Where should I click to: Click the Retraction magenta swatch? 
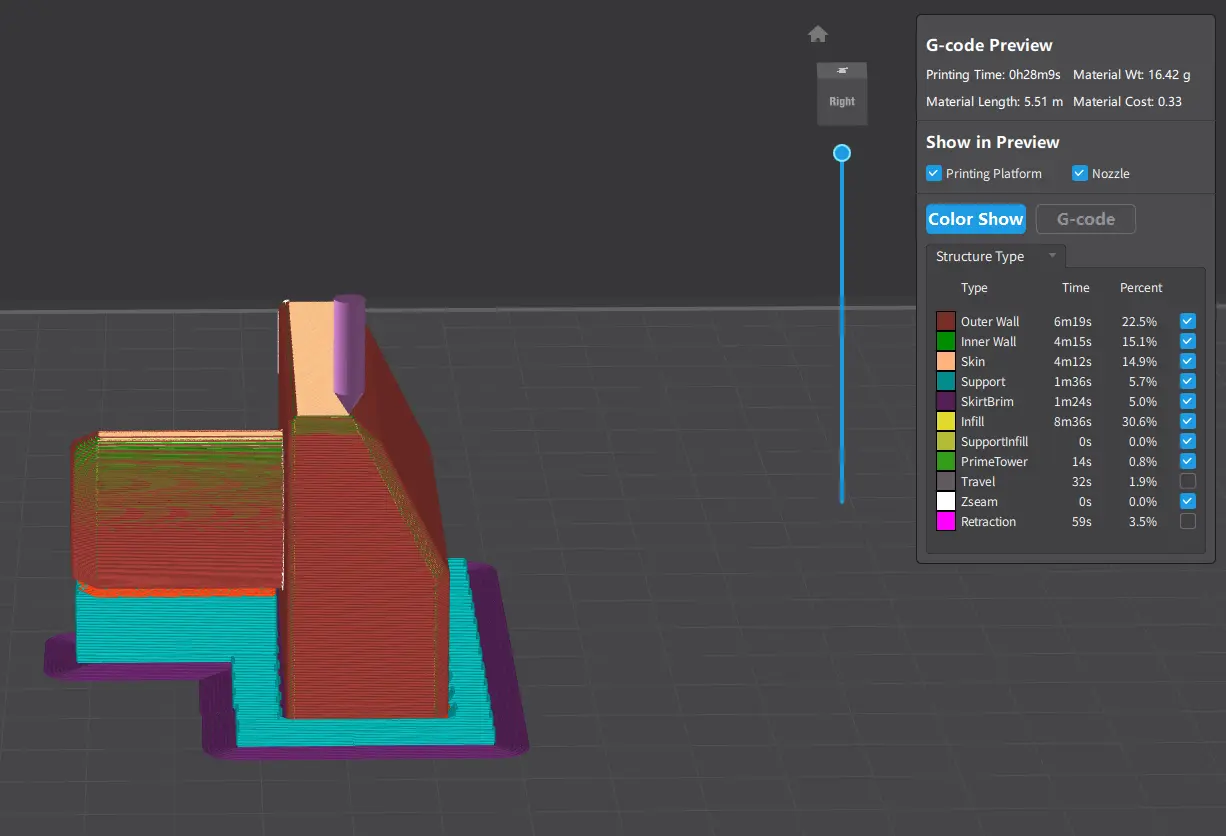(946, 521)
